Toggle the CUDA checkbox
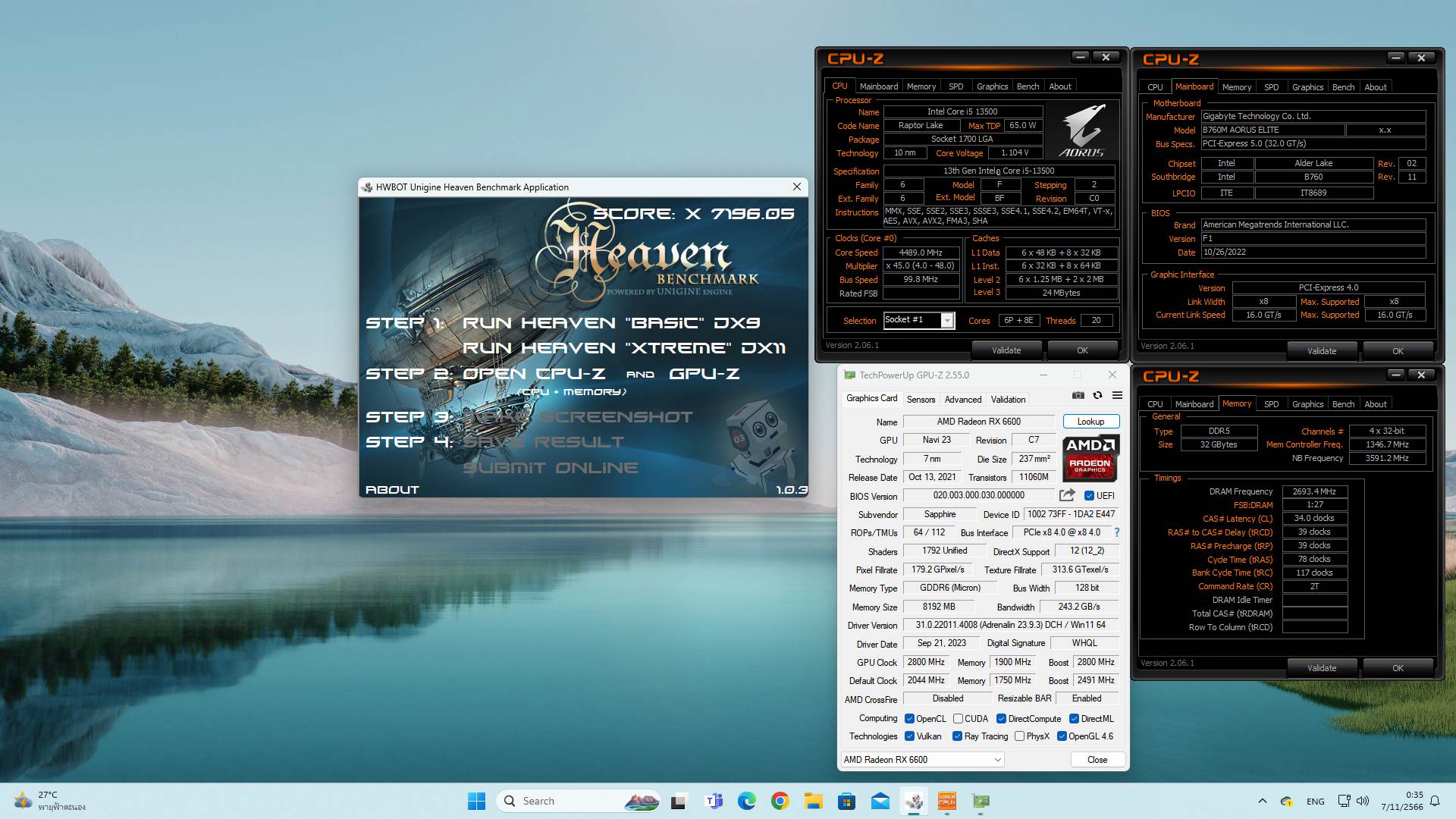This screenshot has width=1456, height=819. click(x=958, y=719)
